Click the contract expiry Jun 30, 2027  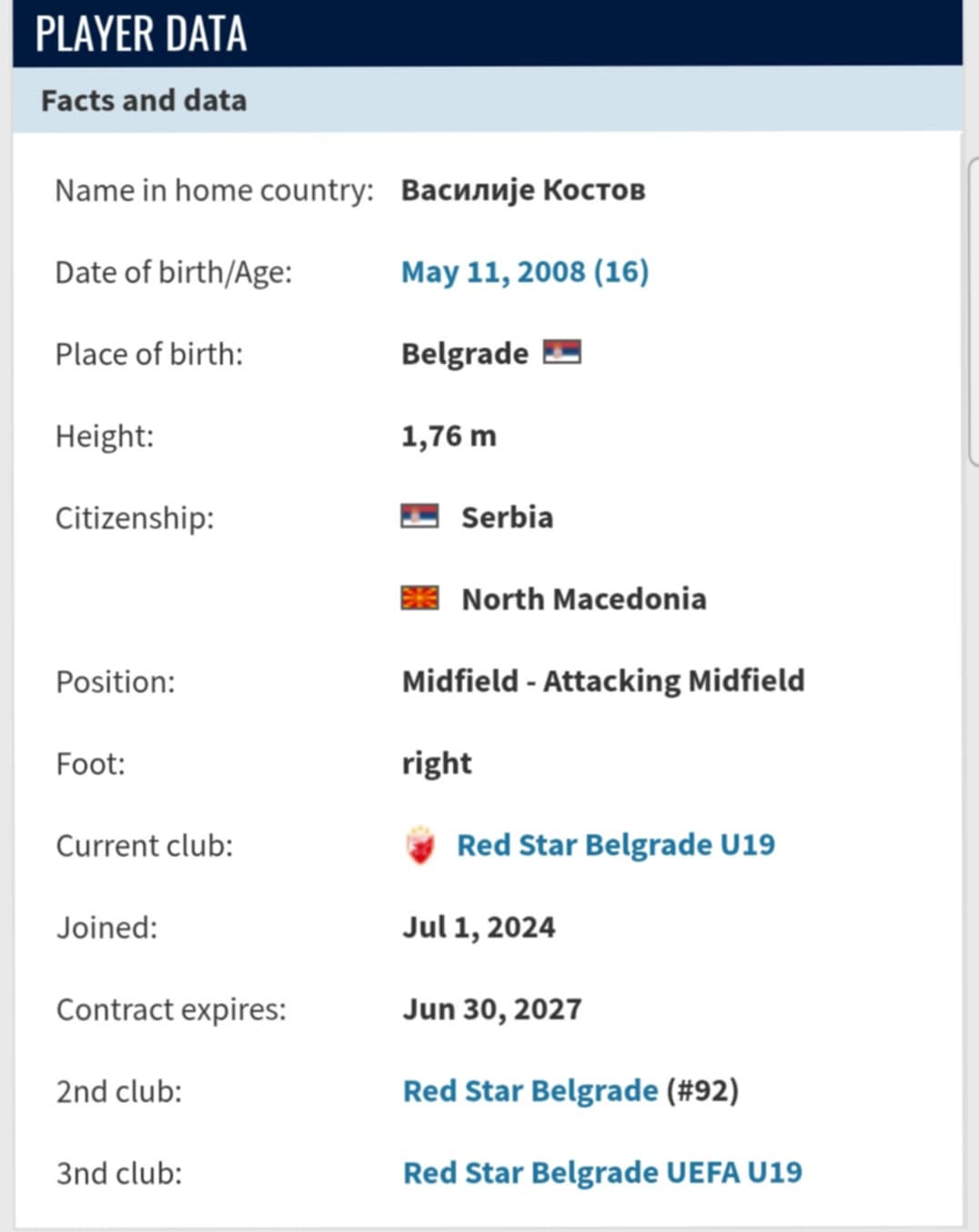(x=491, y=1009)
